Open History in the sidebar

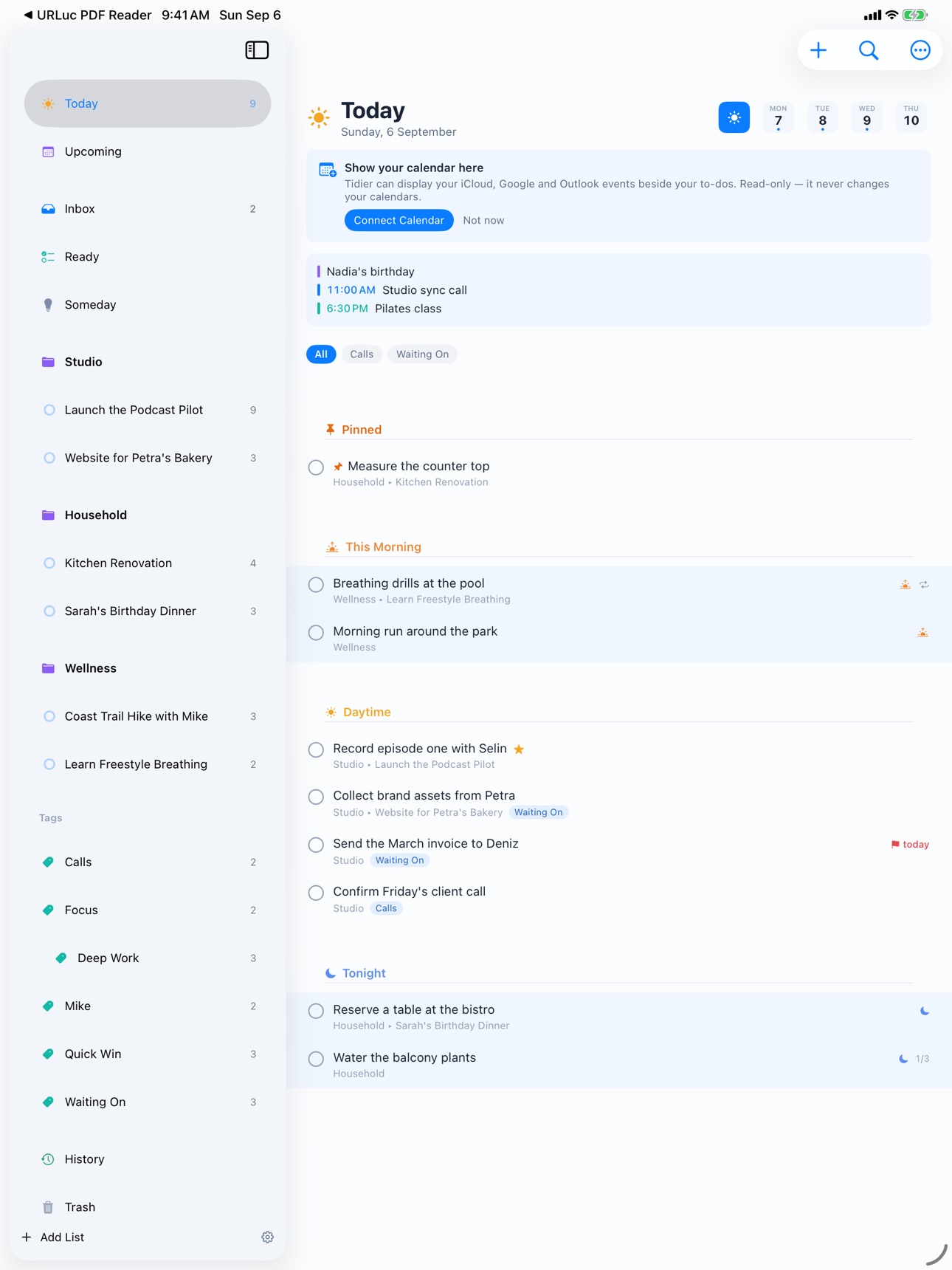tap(148, 1159)
